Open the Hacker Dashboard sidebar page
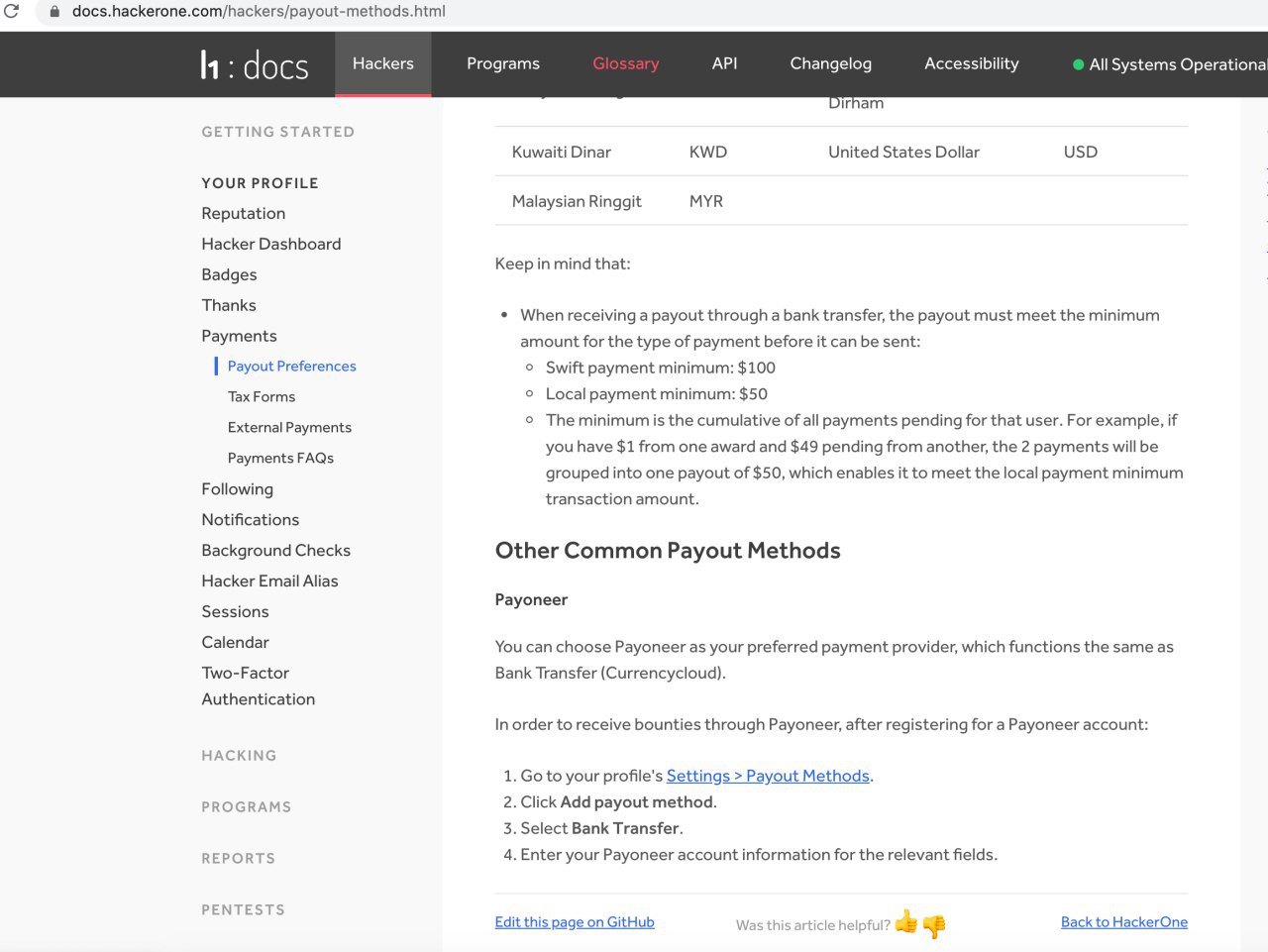This screenshot has width=1268, height=952. pyautogui.click(x=271, y=244)
